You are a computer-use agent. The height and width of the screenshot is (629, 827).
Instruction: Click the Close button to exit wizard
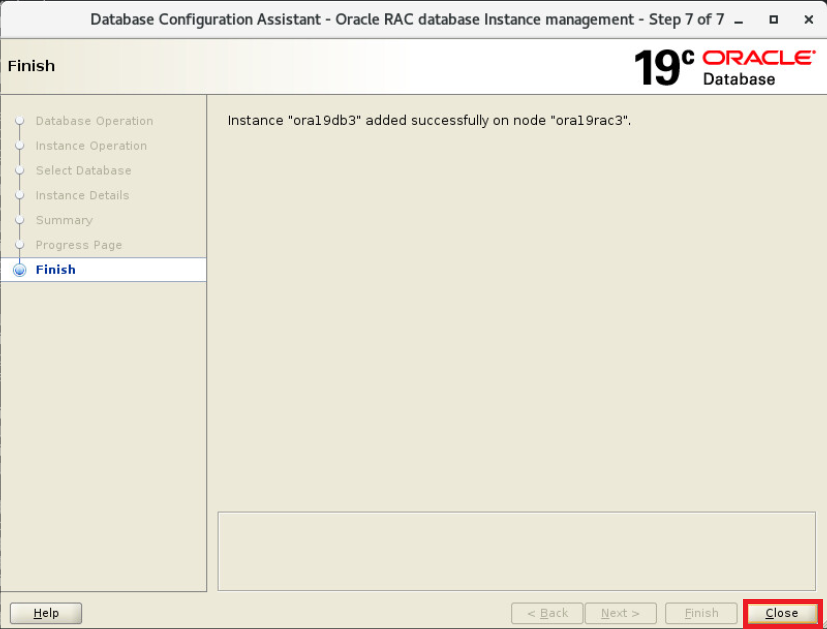click(x=783, y=613)
